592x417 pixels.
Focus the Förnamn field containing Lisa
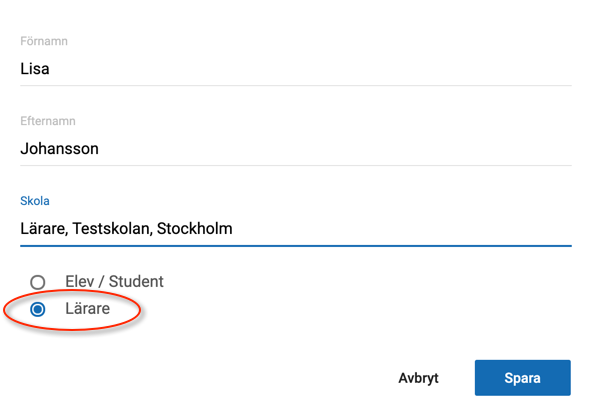tap(296, 69)
